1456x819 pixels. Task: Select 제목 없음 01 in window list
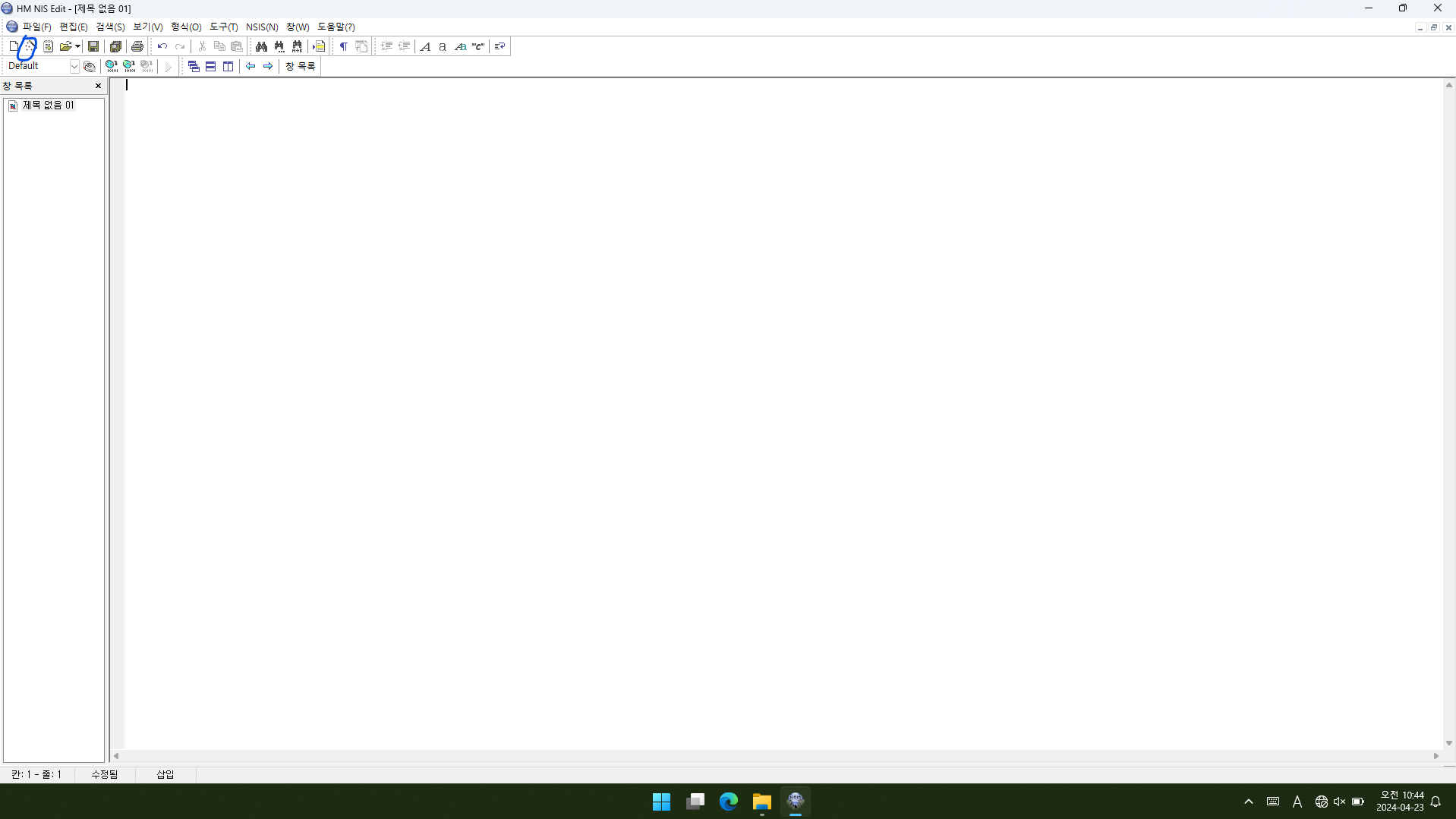48,106
